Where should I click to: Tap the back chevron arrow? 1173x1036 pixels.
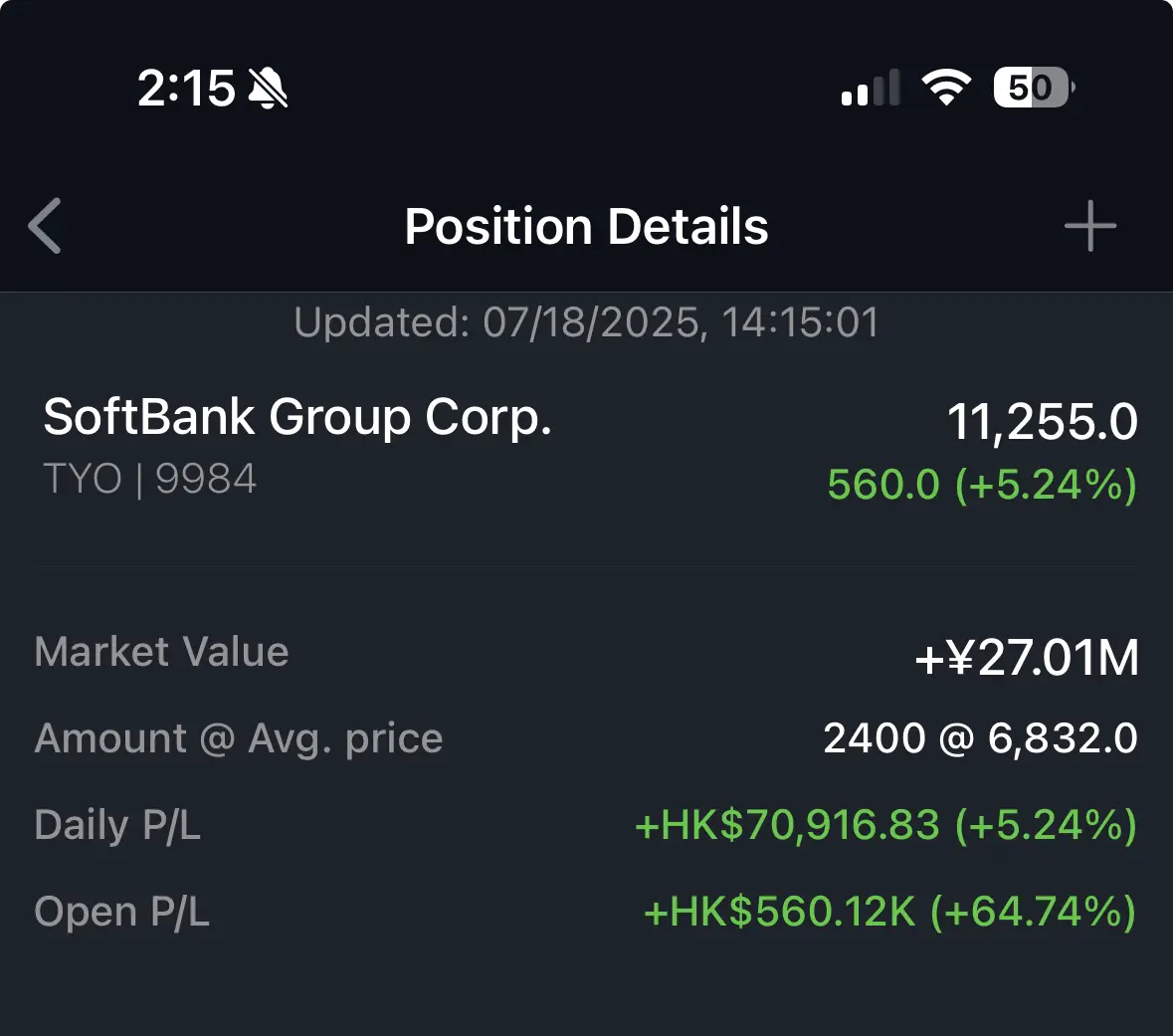click(44, 226)
